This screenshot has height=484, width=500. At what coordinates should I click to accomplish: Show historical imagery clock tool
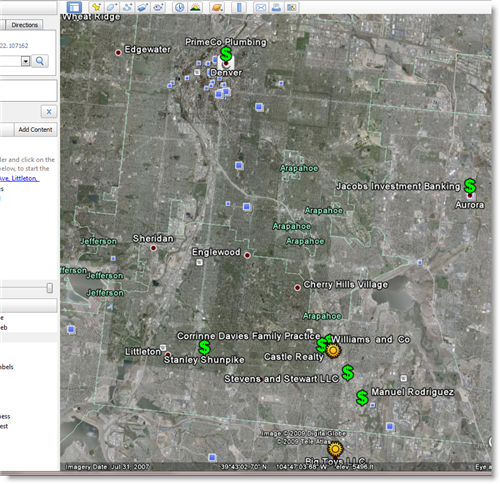point(180,7)
